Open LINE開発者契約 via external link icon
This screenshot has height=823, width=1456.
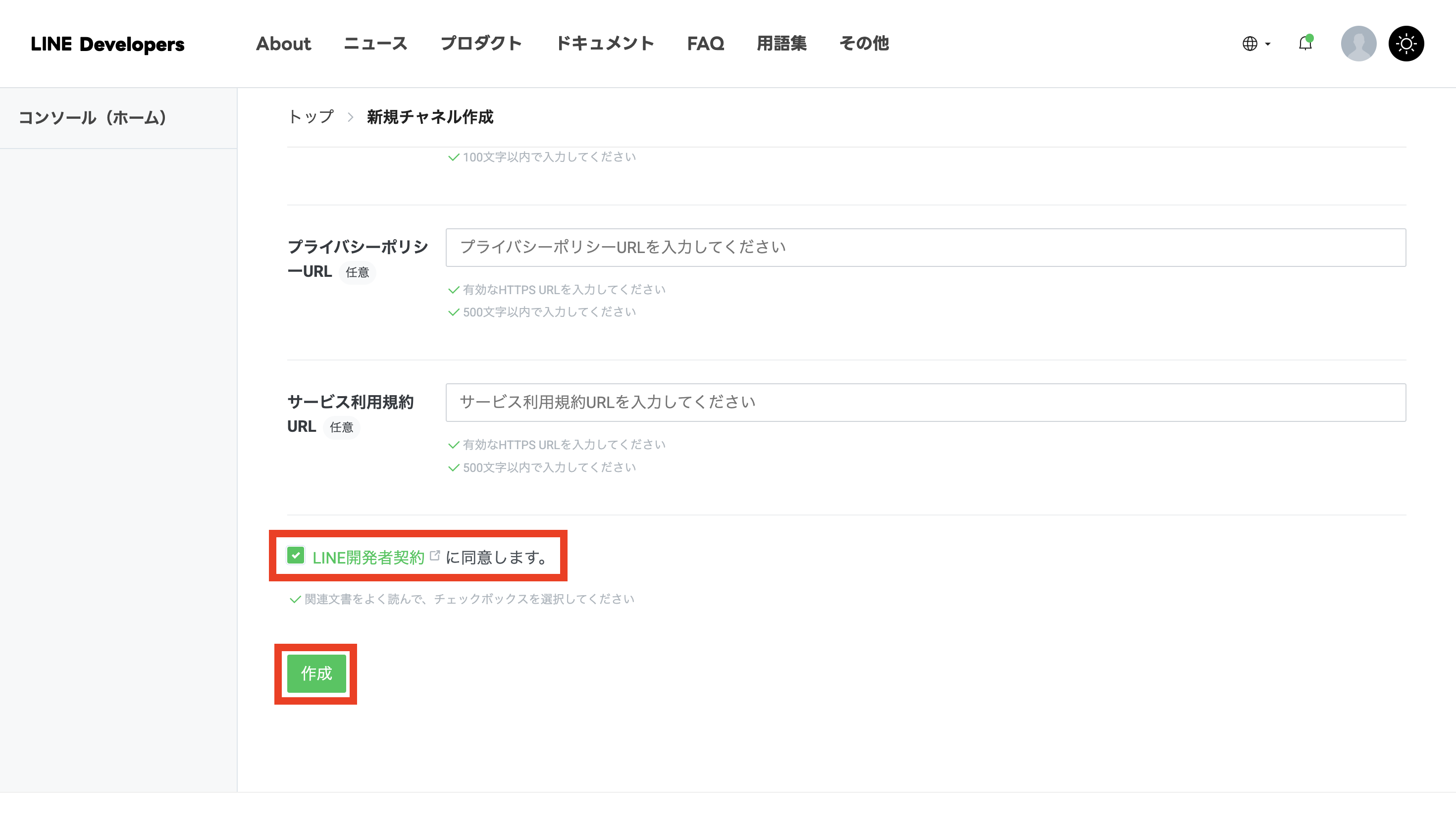coord(434,556)
